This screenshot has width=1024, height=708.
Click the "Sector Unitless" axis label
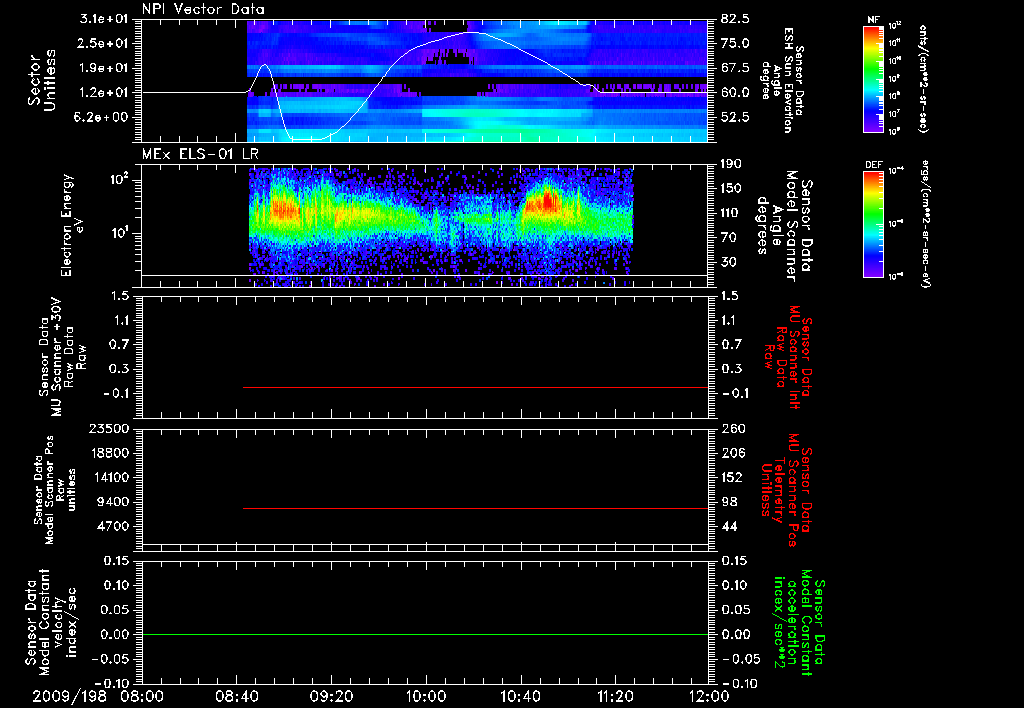(41, 80)
